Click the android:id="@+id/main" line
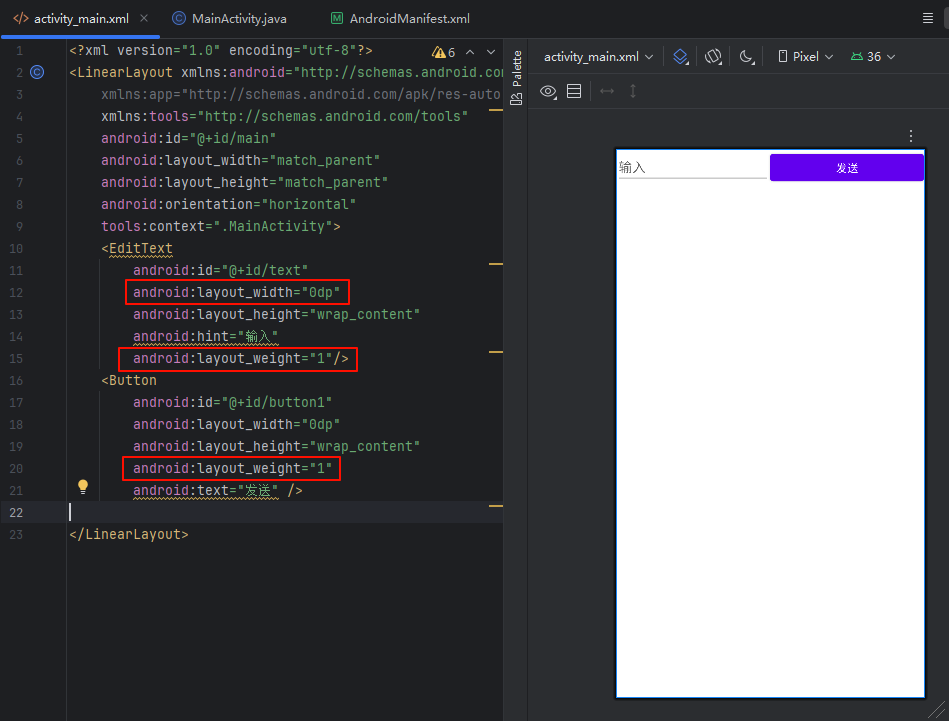This screenshot has height=721, width=949. [188, 139]
